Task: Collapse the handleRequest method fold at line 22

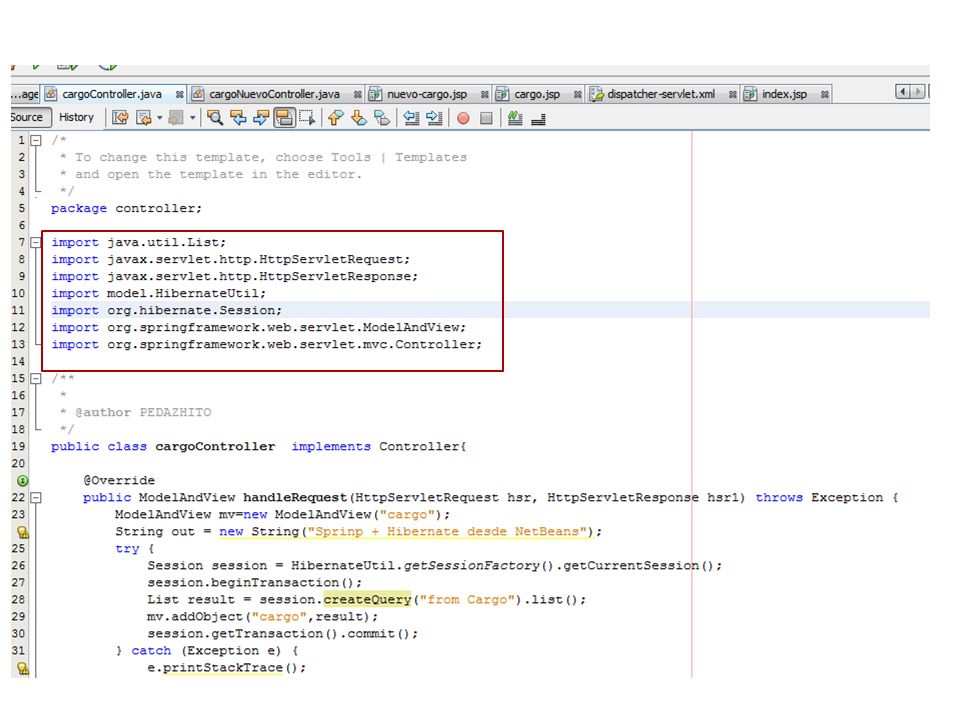Action: [36, 498]
